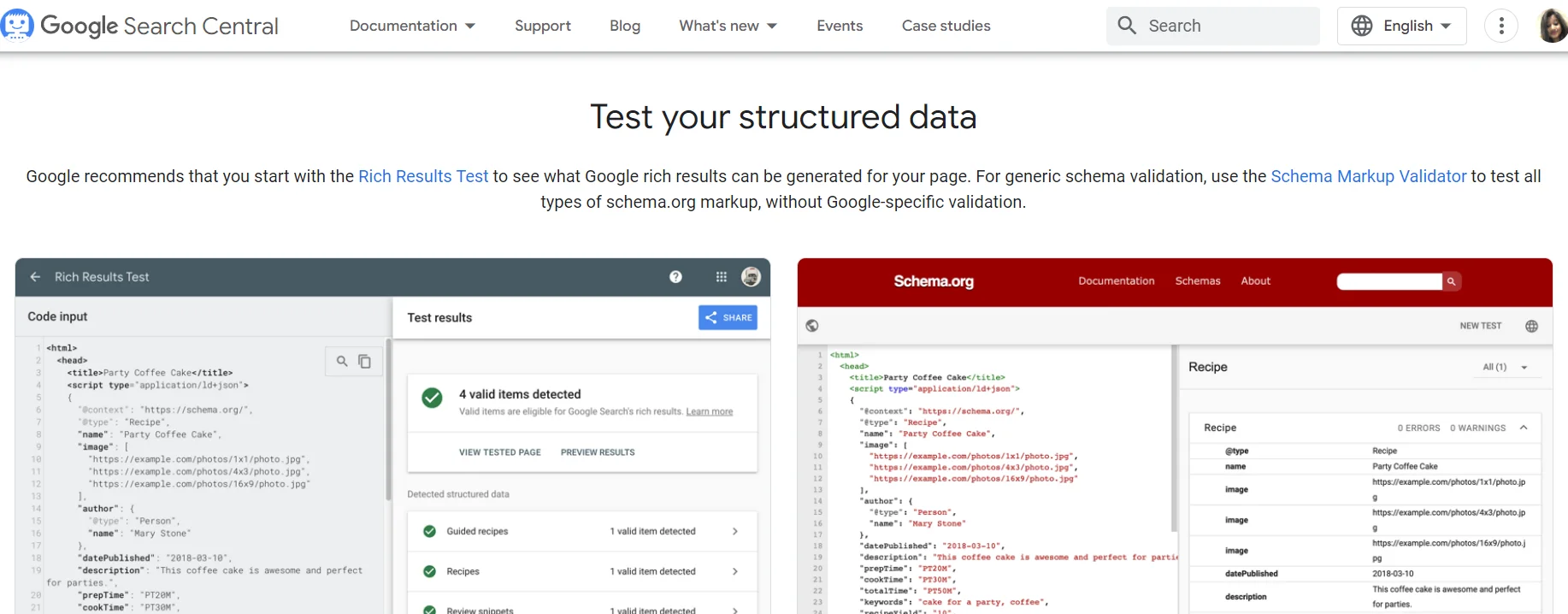
Task: Click the avatar in Rich Results Test header
Action: pyautogui.click(x=752, y=276)
